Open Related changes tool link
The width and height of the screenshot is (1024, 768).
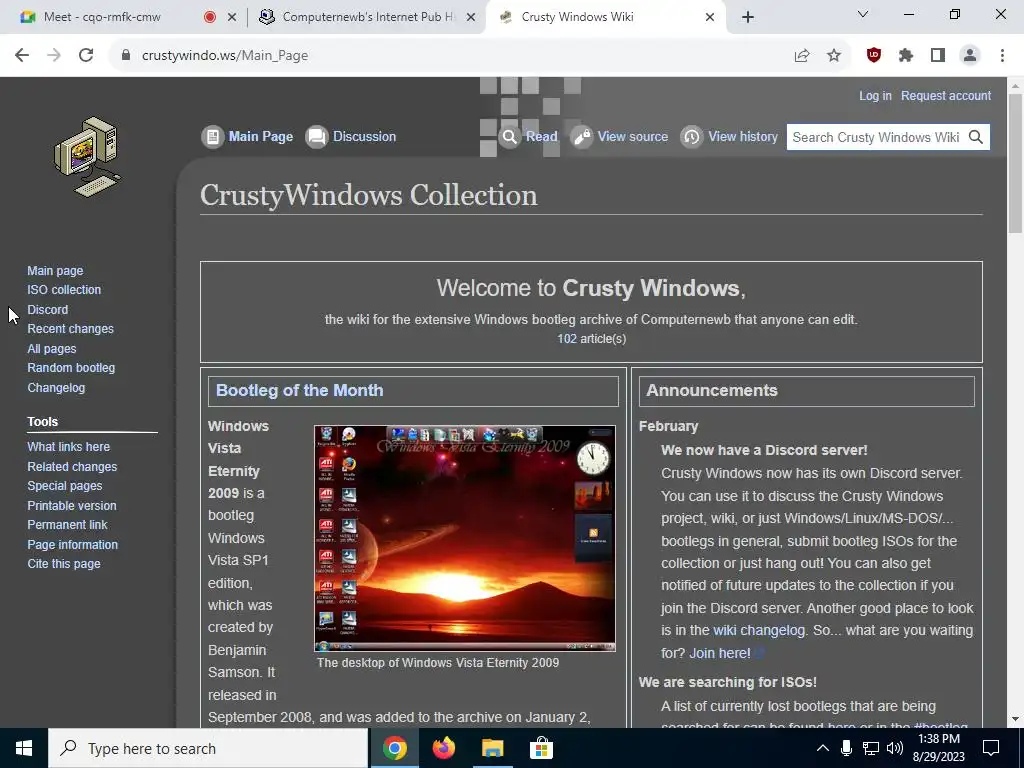(72, 466)
